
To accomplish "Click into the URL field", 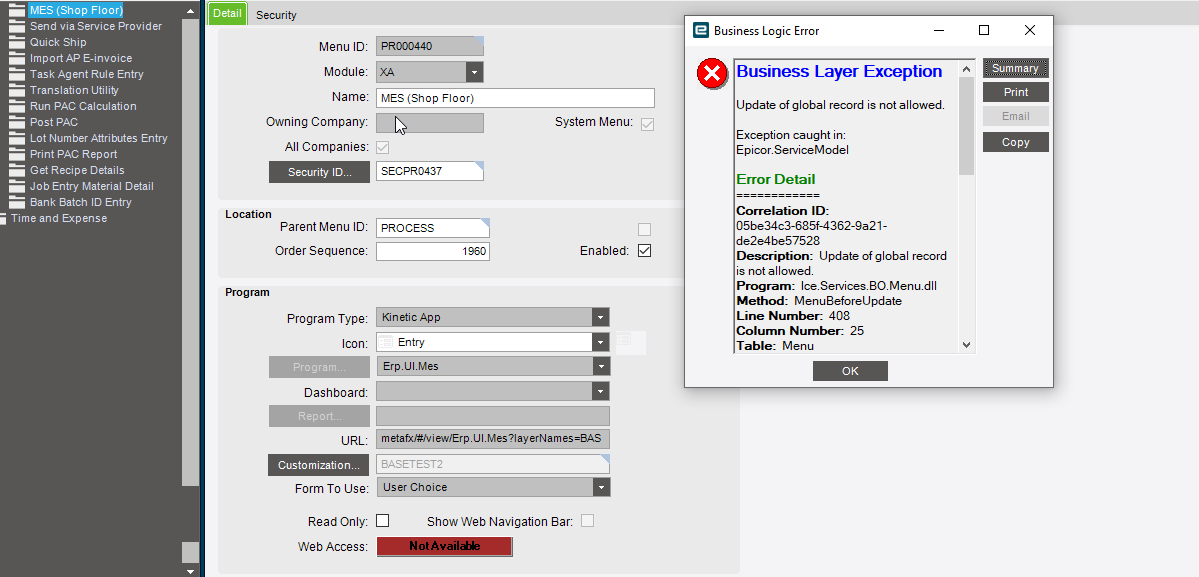I will pos(493,439).
